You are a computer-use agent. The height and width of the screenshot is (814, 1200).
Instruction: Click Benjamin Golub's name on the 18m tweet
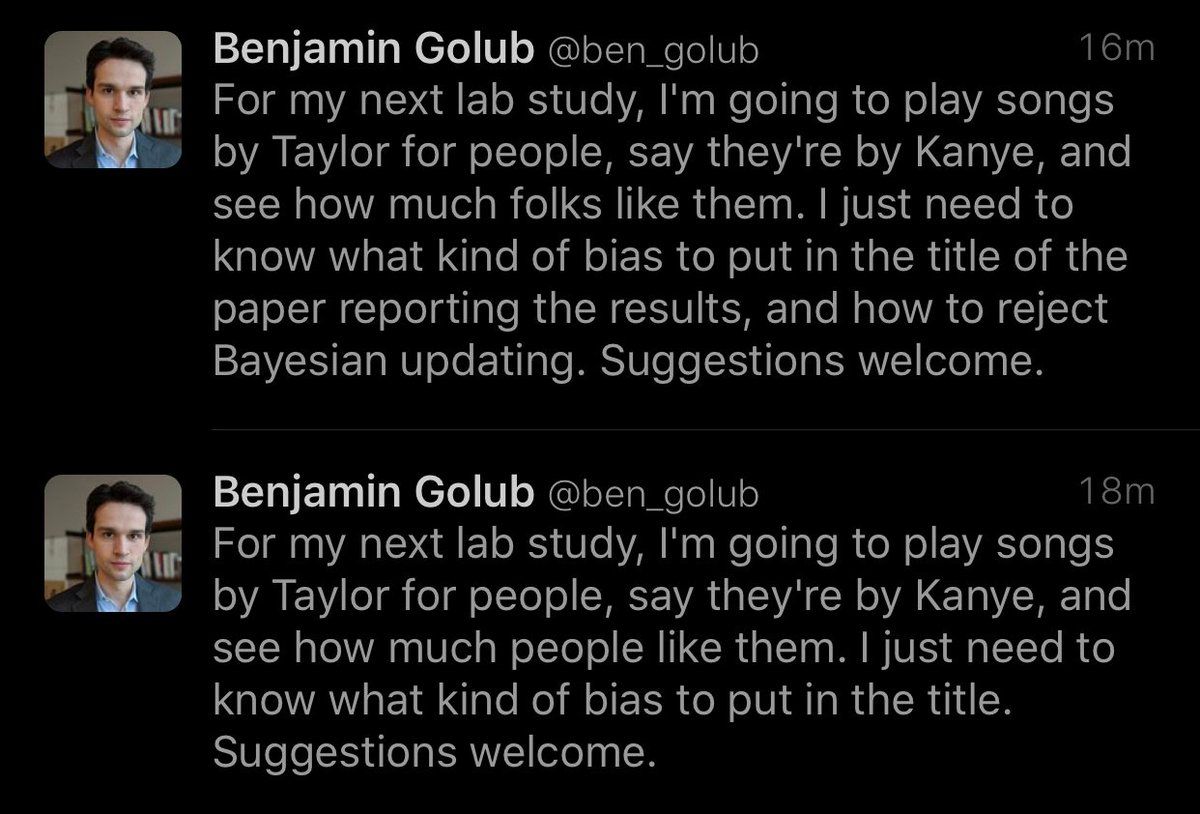coord(374,492)
